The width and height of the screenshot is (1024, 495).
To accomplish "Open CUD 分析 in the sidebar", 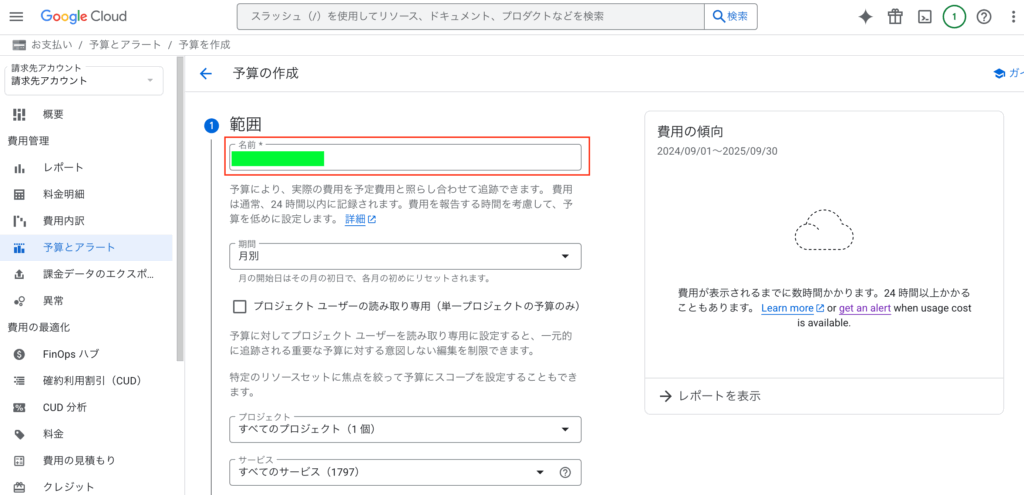I will click(86, 407).
